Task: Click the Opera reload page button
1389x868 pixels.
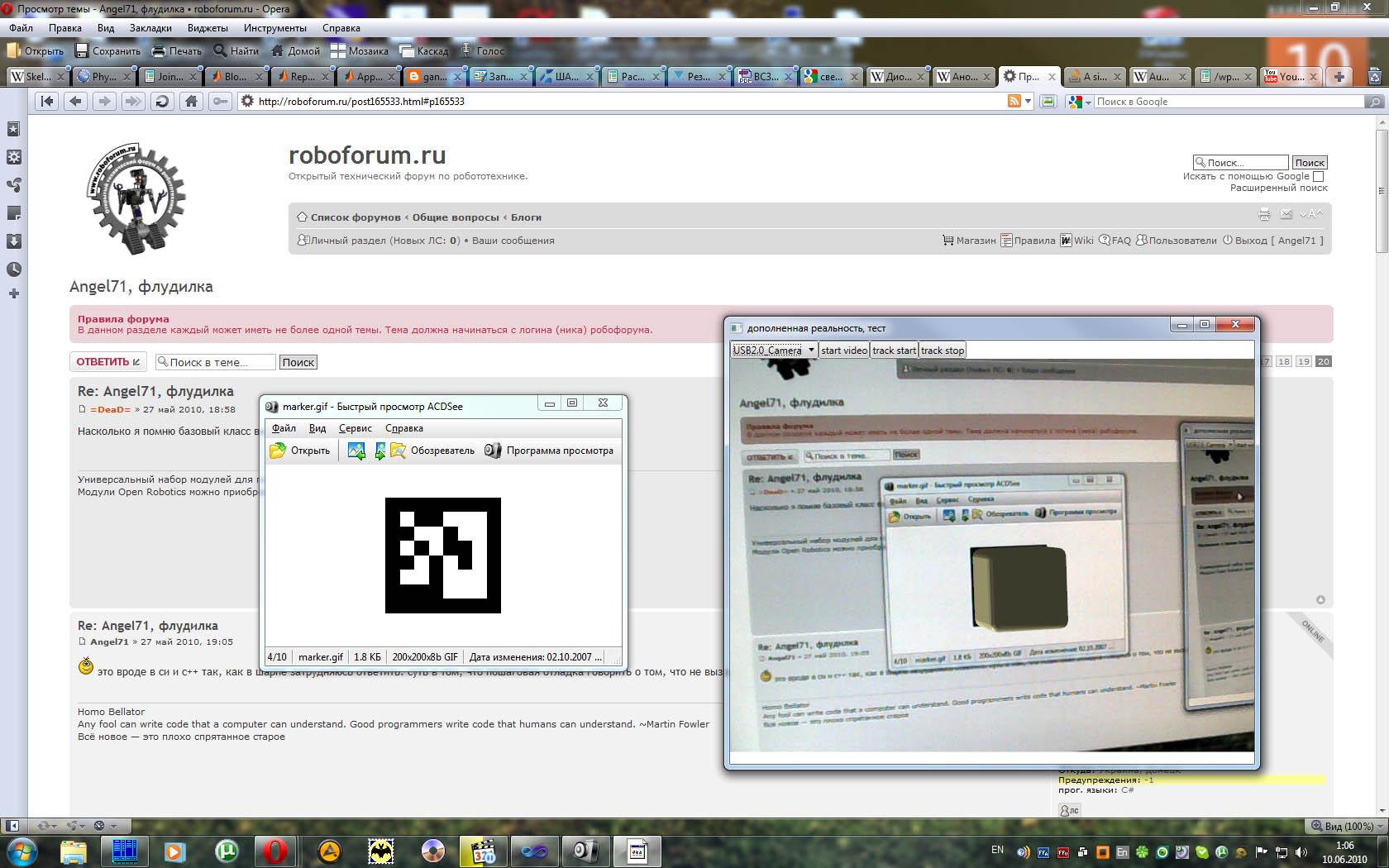Action: 162,101
